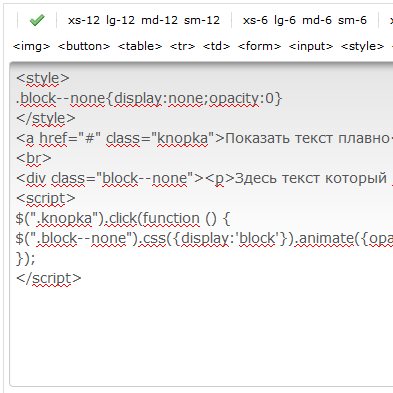The image size is (393, 393).
Task: Click the opening <script> line
Action: (x=45, y=198)
